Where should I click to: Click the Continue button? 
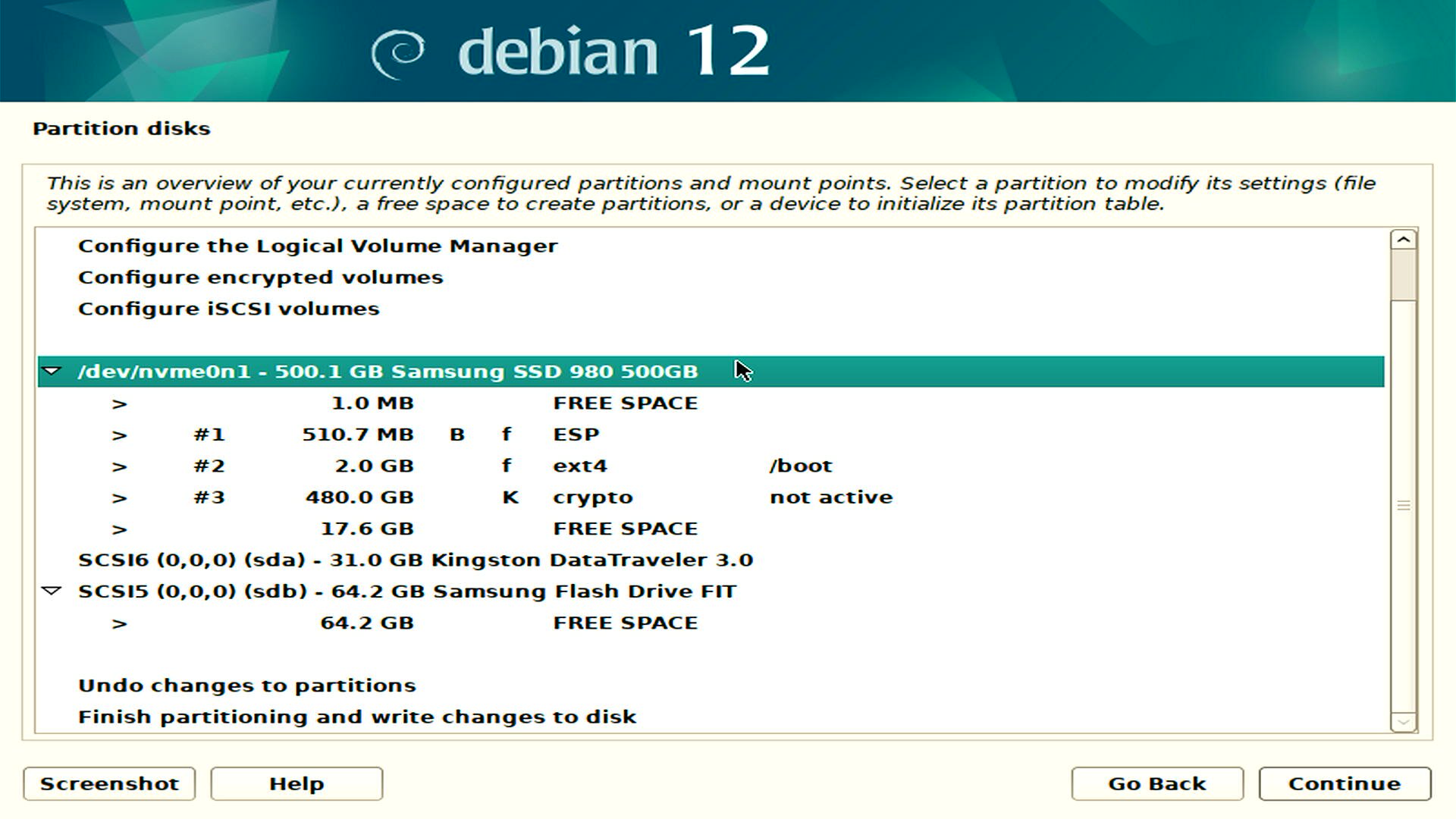[x=1345, y=783]
